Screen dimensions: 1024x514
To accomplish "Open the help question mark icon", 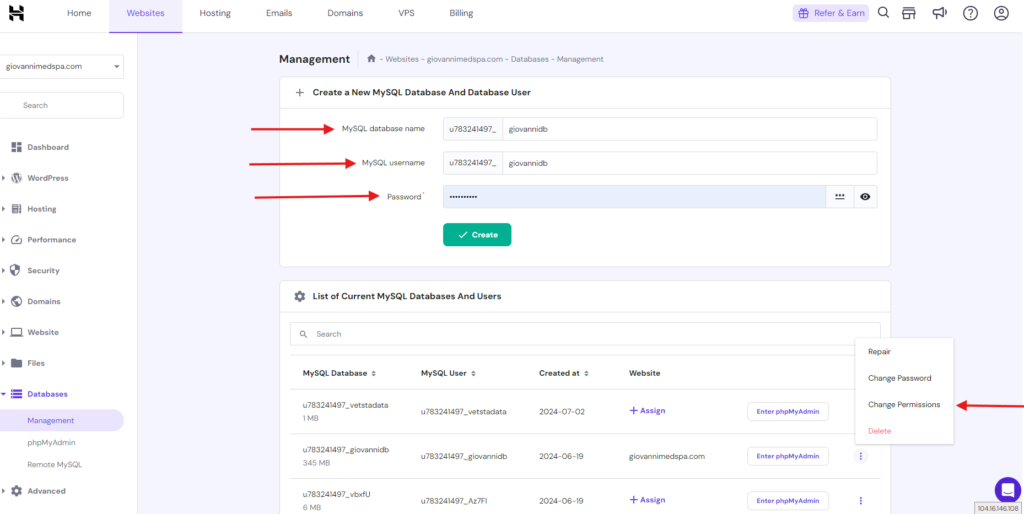I will (970, 13).
